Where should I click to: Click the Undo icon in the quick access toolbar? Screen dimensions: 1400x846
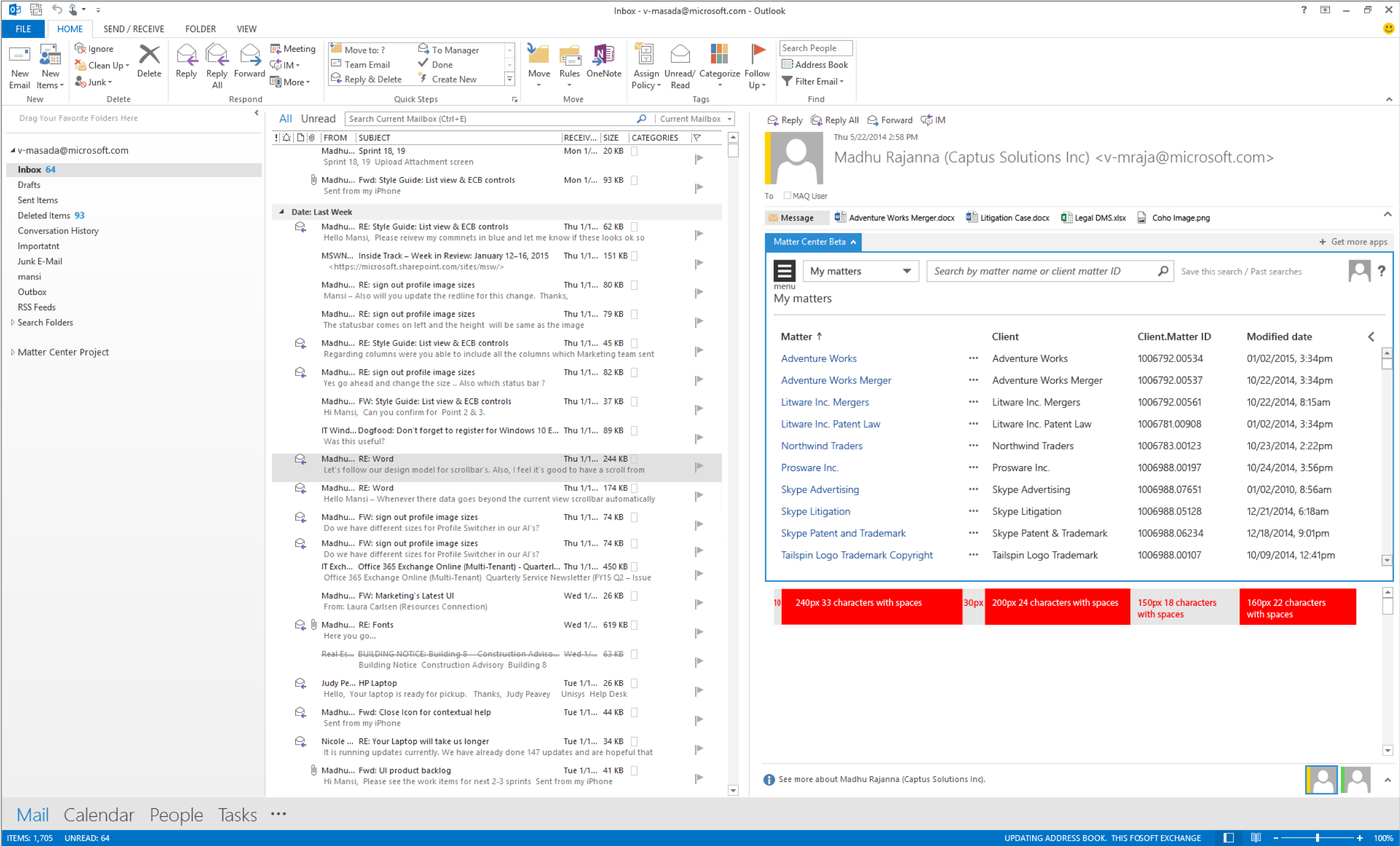tap(57, 9)
